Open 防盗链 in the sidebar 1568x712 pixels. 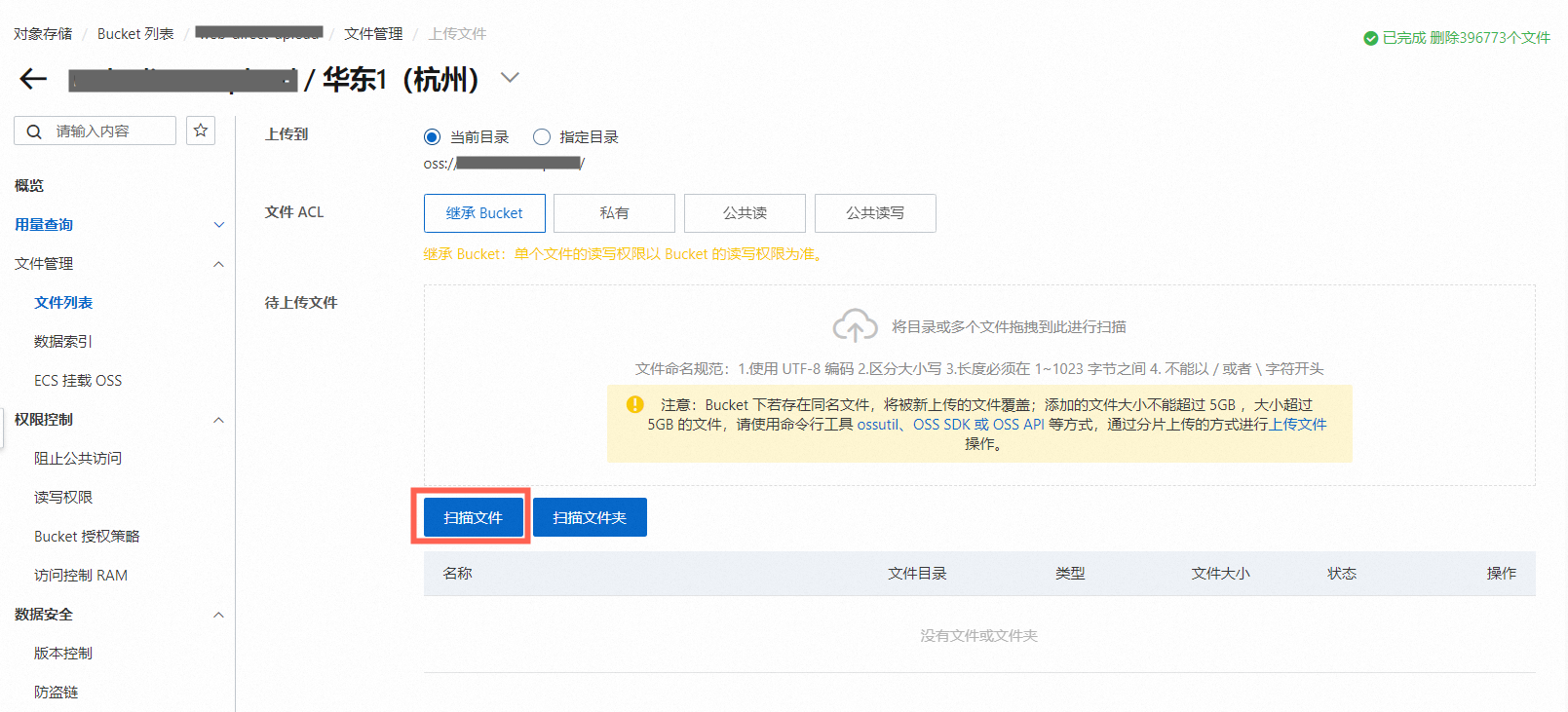pos(57,693)
